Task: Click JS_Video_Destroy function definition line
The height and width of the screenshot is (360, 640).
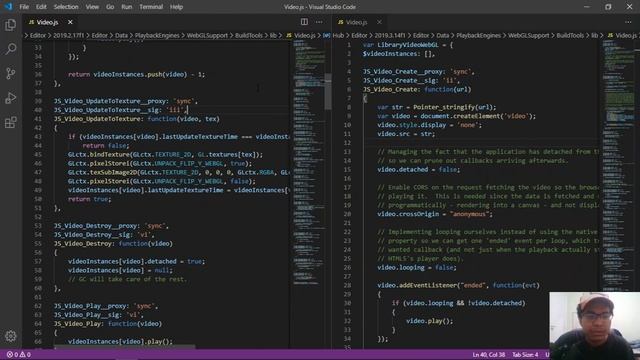Action: click(x=113, y=244)
